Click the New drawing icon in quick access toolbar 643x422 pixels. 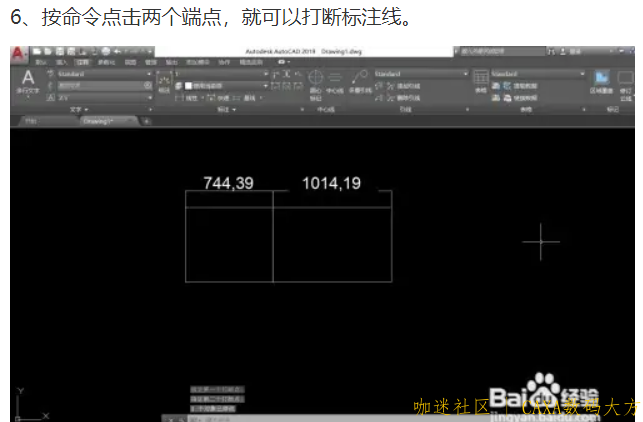(37, 51)
